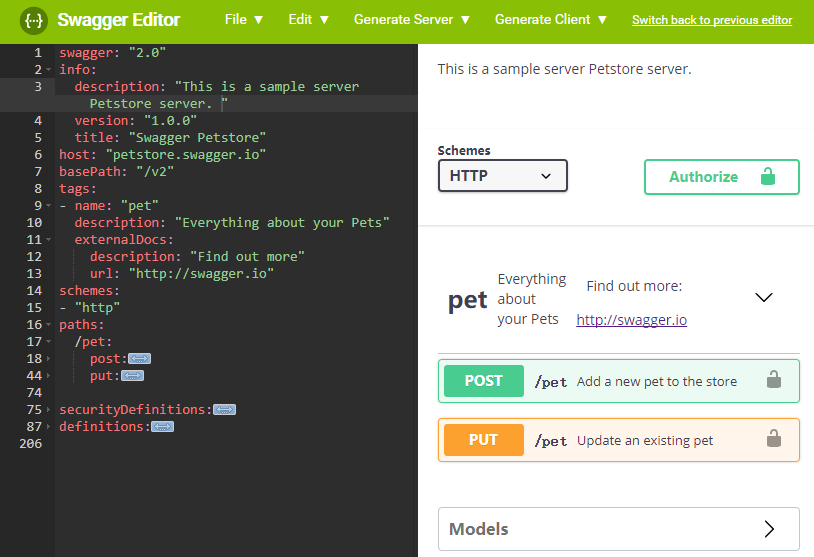Viewport: 814px width, 557px height.
Task: Open the Generate Client menu
Action: (x=551, y=20)
